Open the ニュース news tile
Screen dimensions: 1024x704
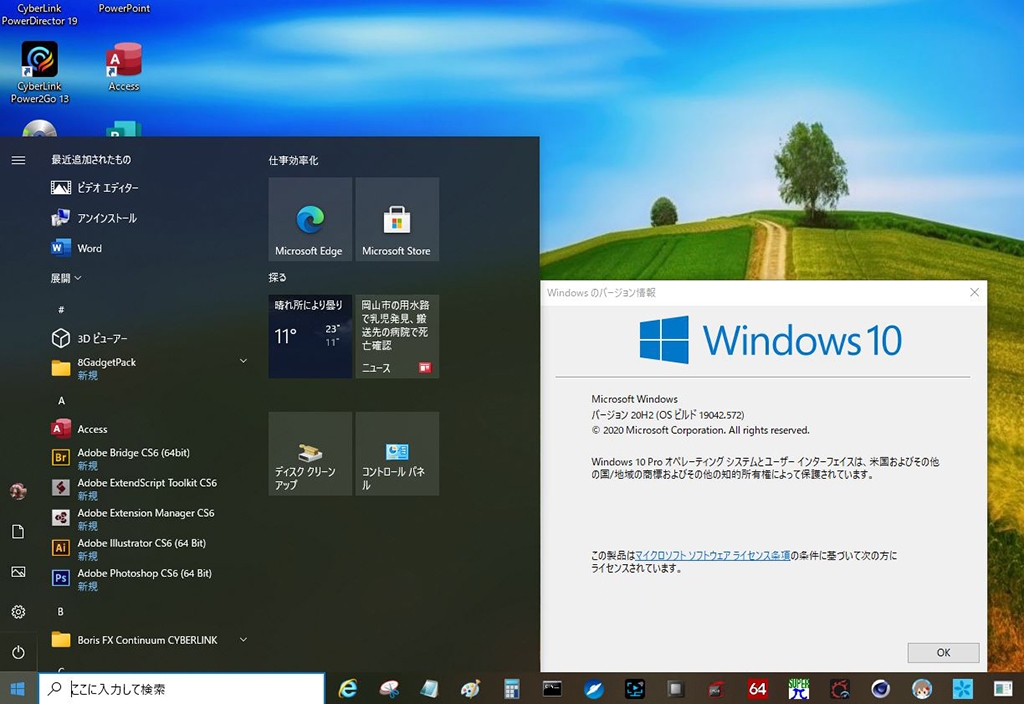point(397,336)
